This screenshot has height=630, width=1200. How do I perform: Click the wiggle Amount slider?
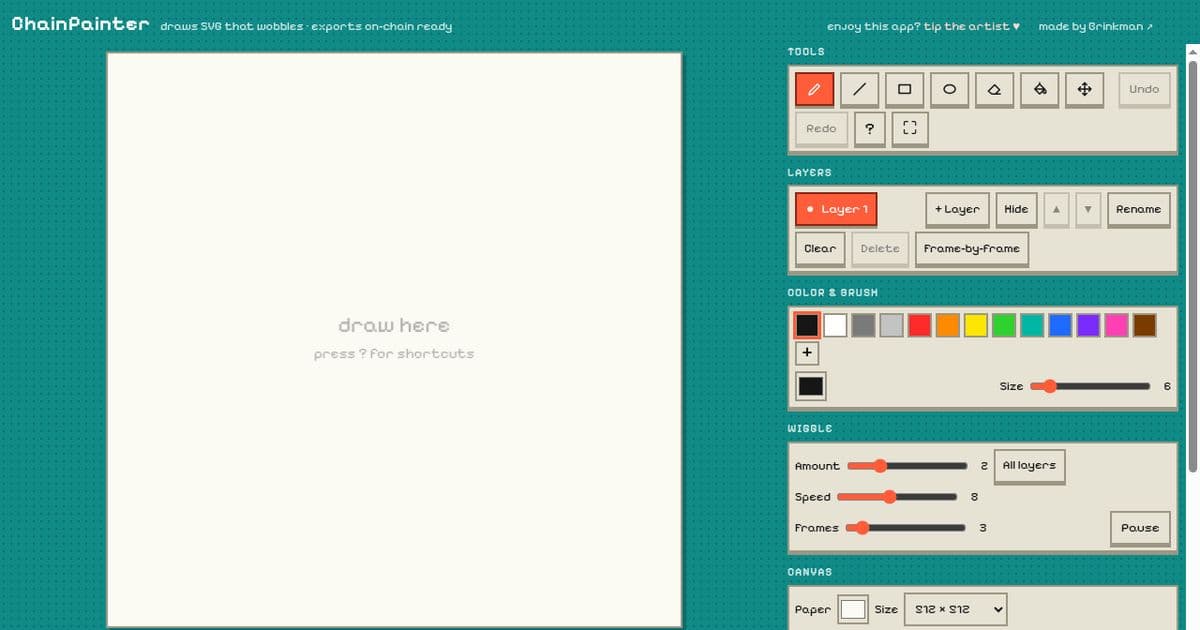[x=907, y=466]
